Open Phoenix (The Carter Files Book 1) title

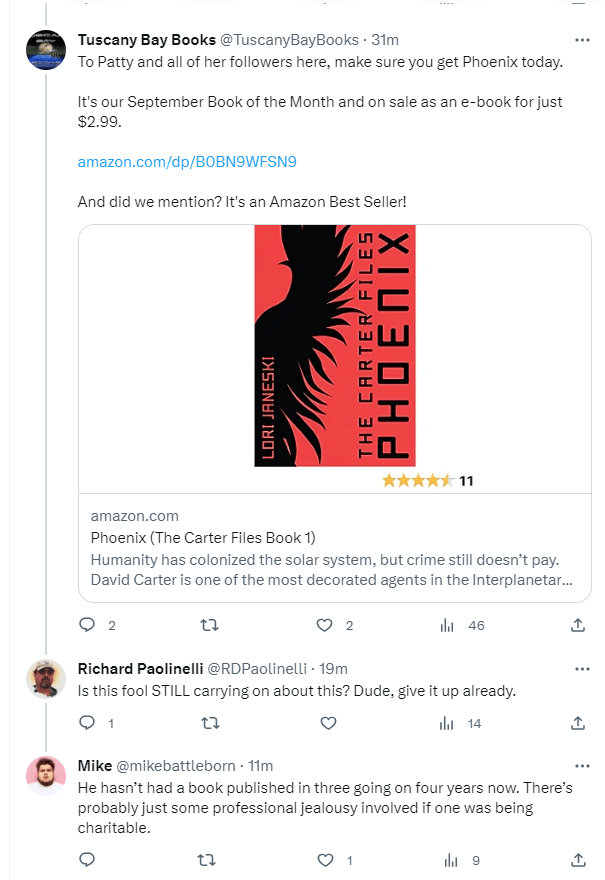point(203,537)
